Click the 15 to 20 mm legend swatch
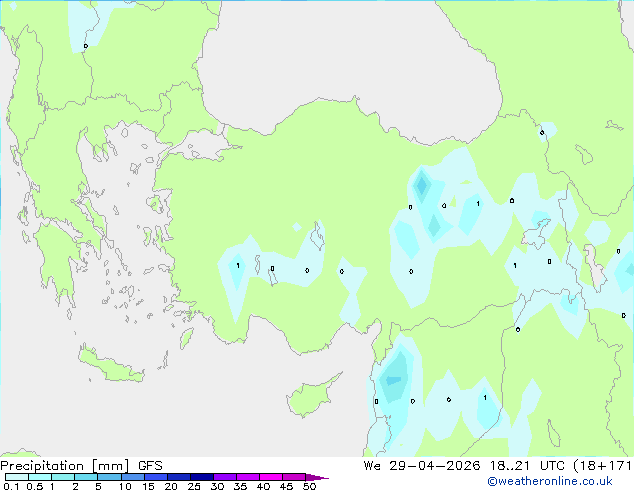 pyautogui.click(x=155, y=477)
